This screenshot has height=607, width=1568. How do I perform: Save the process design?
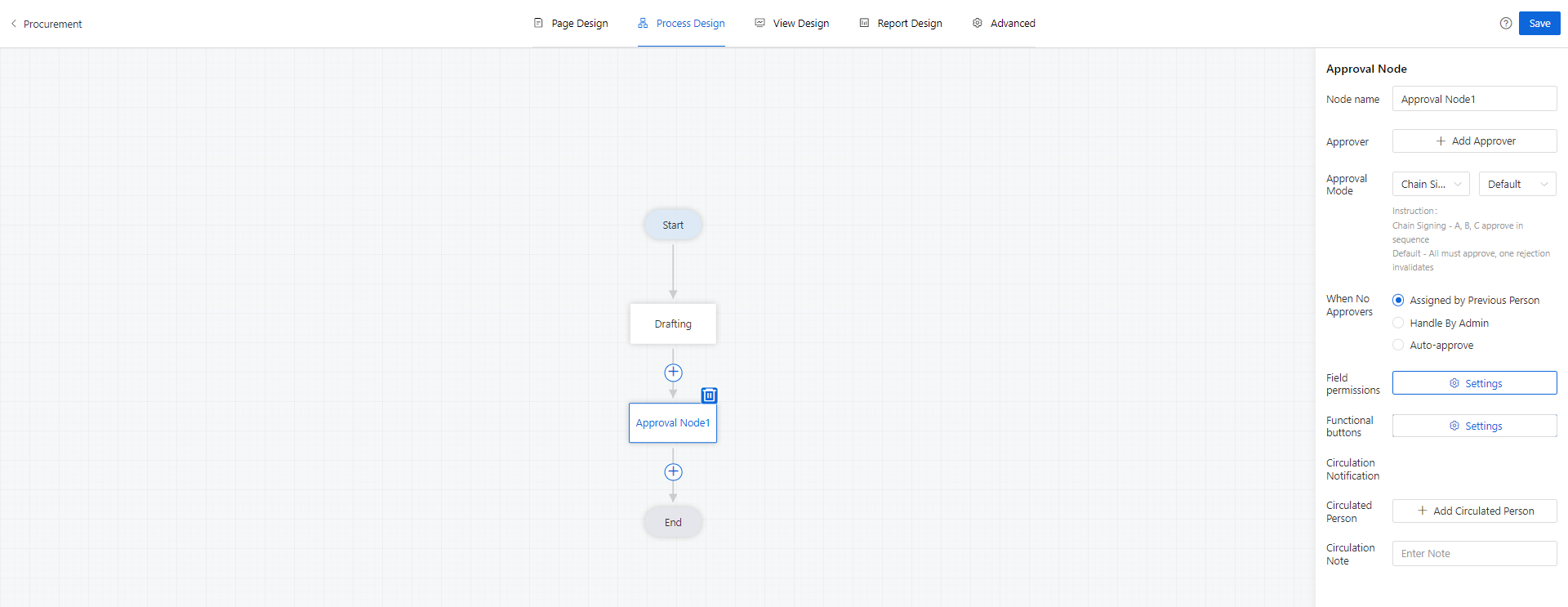click(1539, 23)
